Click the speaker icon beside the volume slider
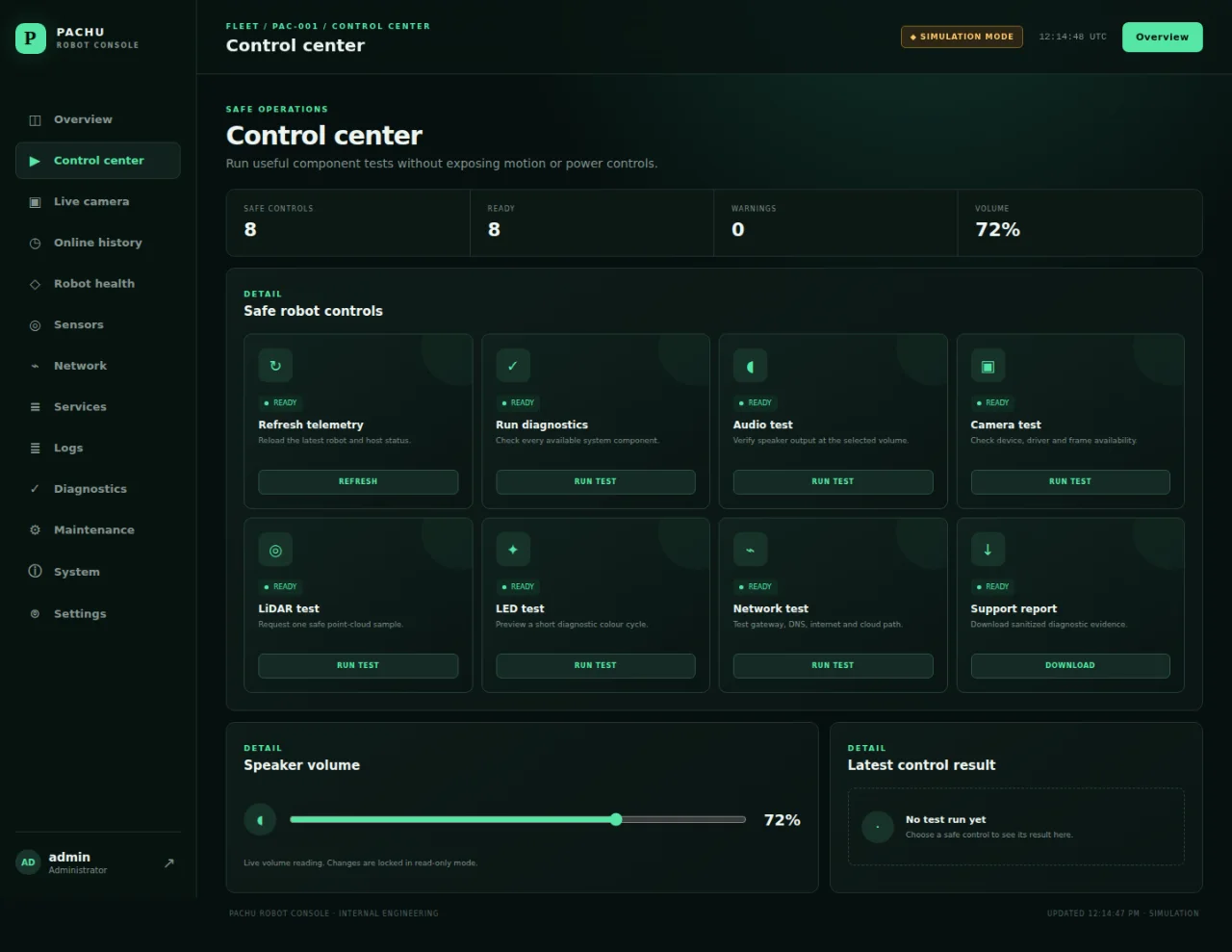 (x=260, y=820)
